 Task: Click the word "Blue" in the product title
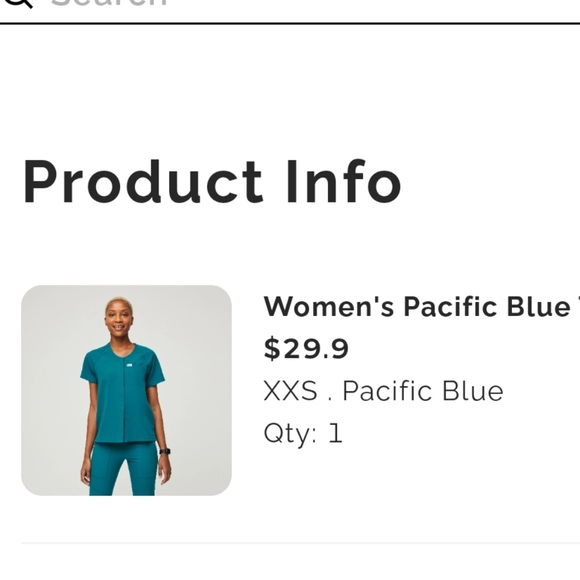[539, 307]
